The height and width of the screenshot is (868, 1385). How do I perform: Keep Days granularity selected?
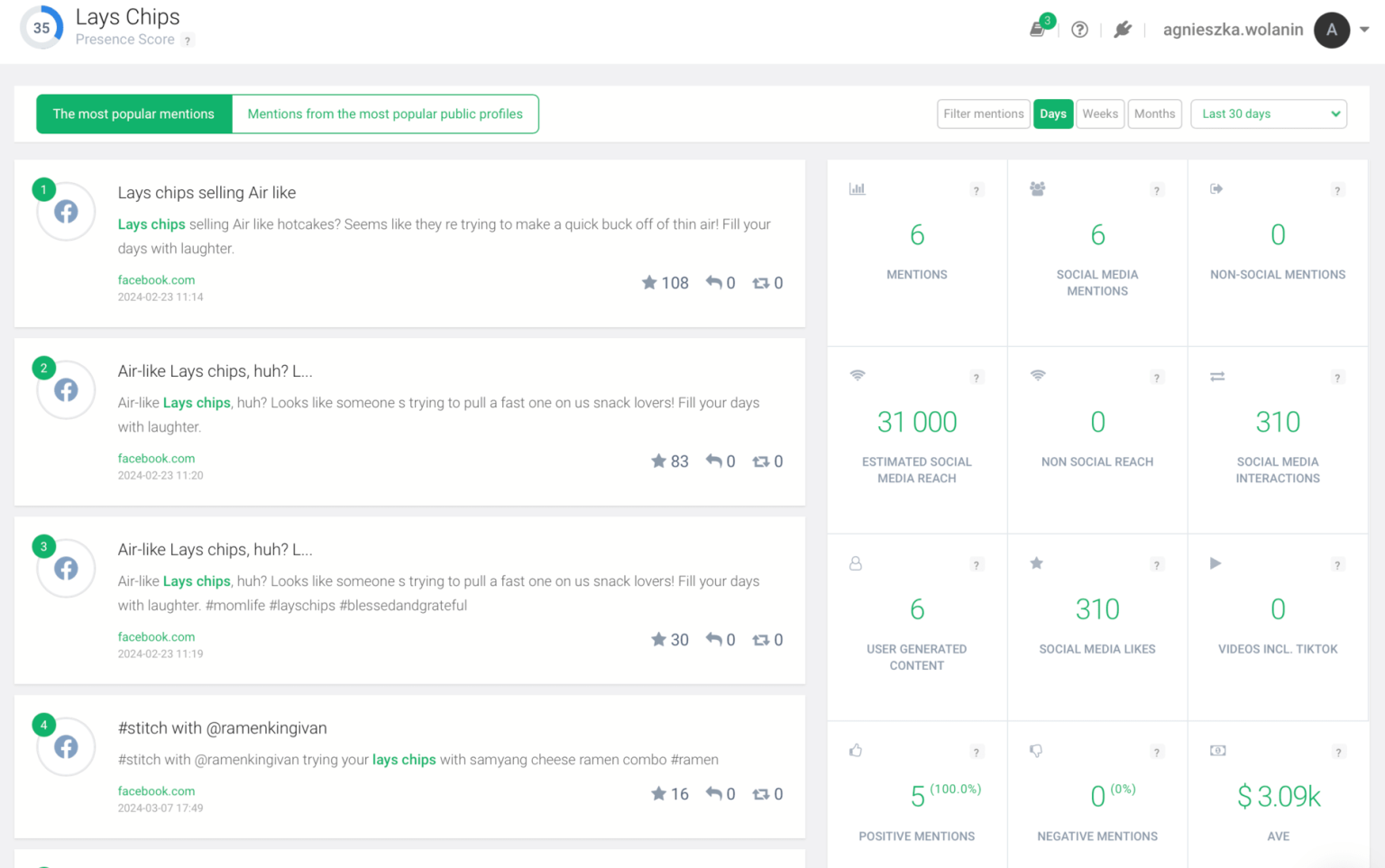pyautogui.click(x=1052, y=114)
